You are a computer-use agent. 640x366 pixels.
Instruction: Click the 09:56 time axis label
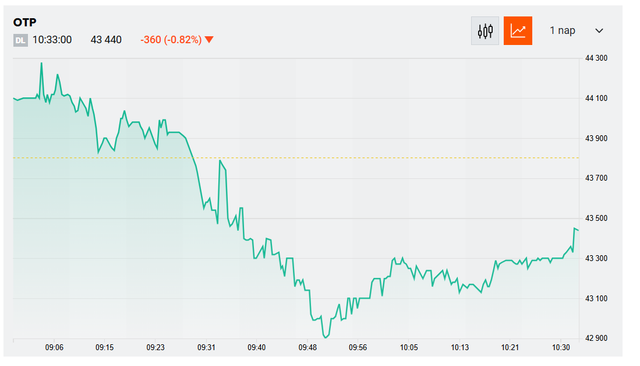358,347
